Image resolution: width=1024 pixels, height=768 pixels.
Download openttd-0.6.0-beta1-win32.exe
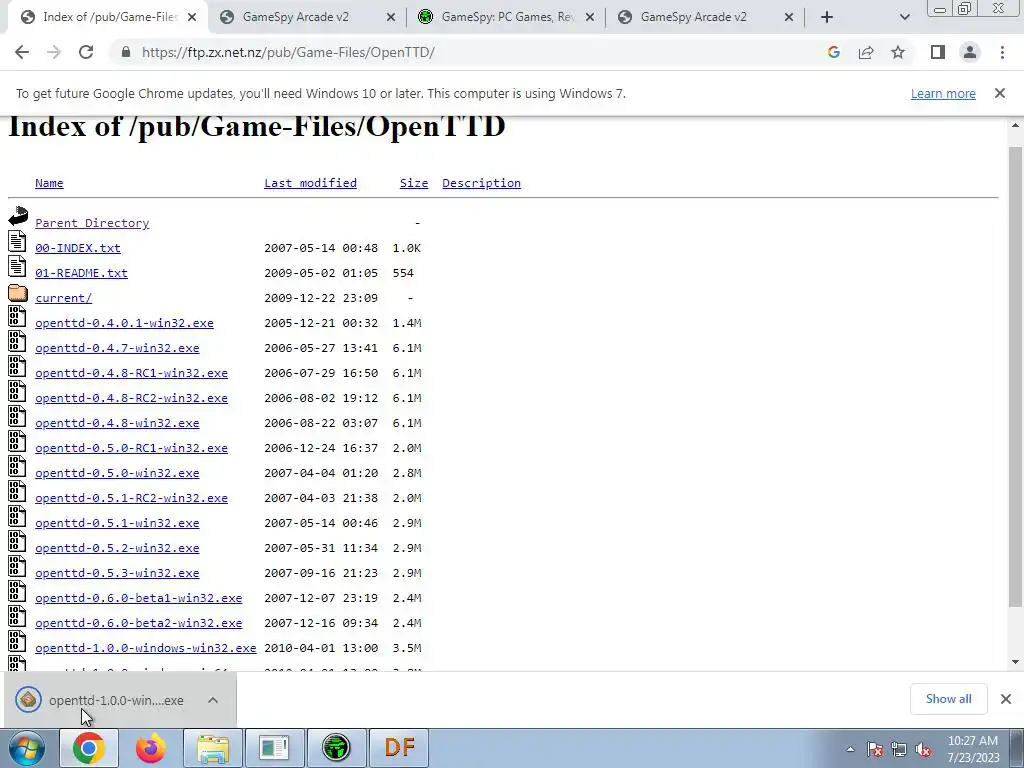[x=138, y=598]
